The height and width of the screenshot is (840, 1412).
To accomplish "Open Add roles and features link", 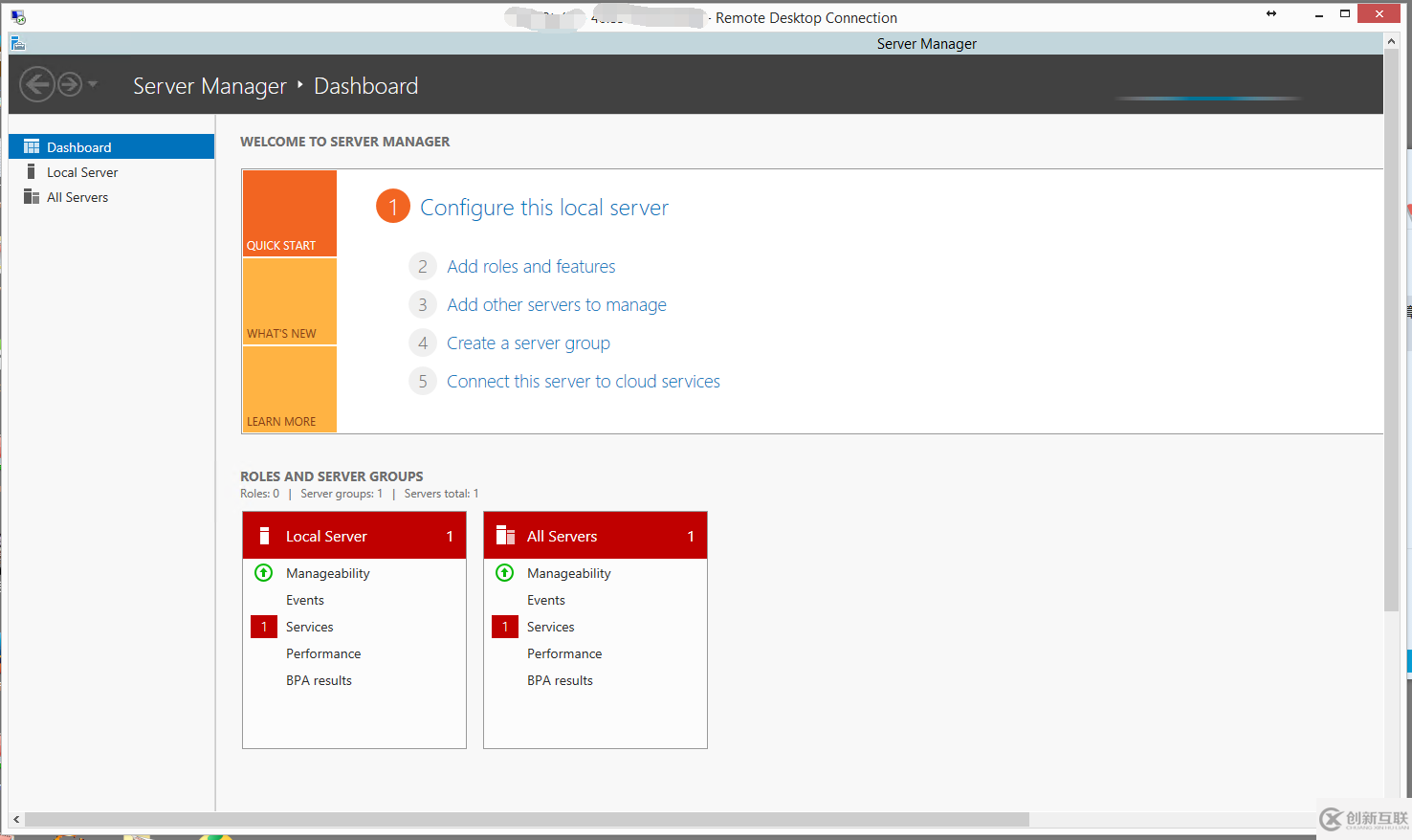I will [531, 266].
